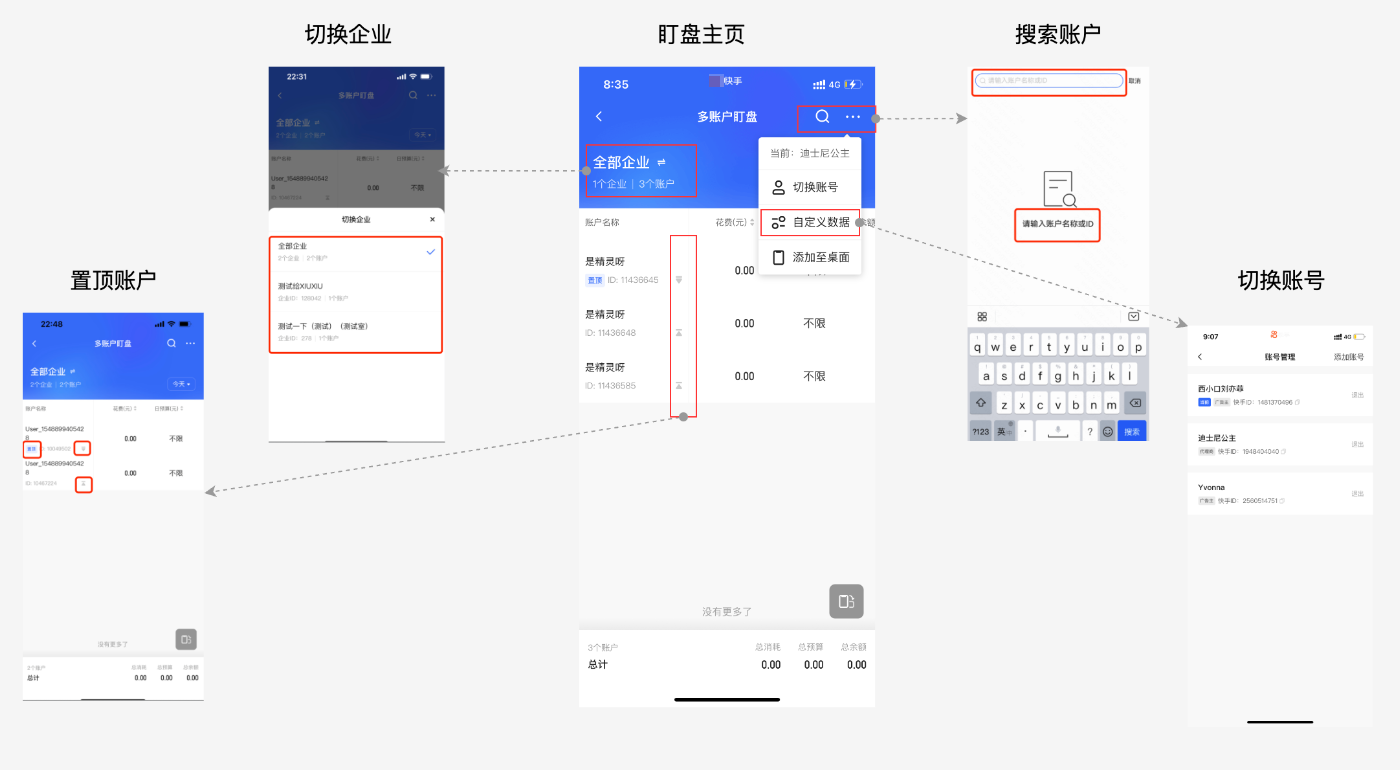The width and height of the screenshot is (1400, 770).
Task: Tap the emoji key on the keyboard
Action: 1107,431
